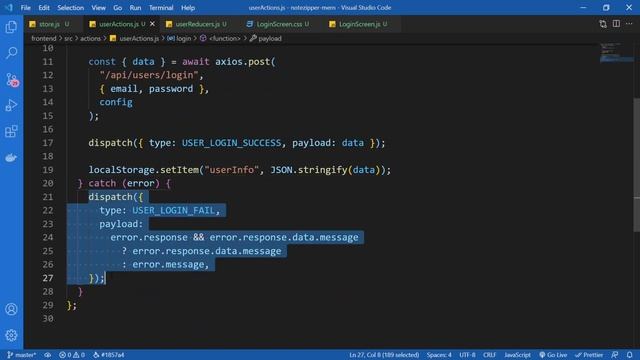Click the editor vertical scrollbar
The width and height of the screenshot is (640, 360).
pyautogui.click(x=637, y=165)
